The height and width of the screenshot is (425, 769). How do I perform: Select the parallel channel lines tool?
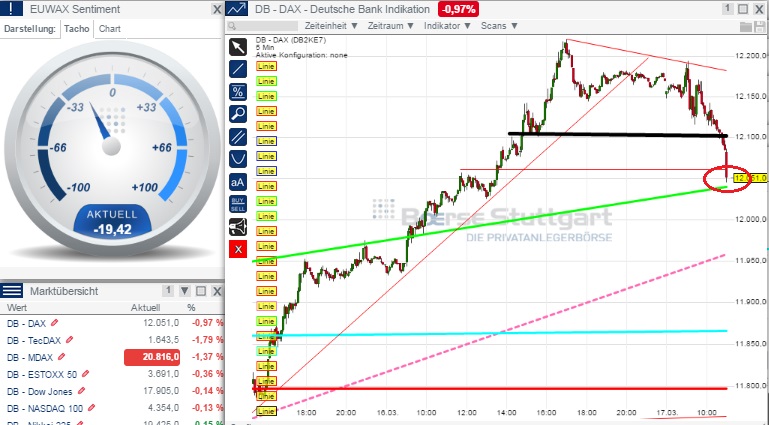coord(238,136)
